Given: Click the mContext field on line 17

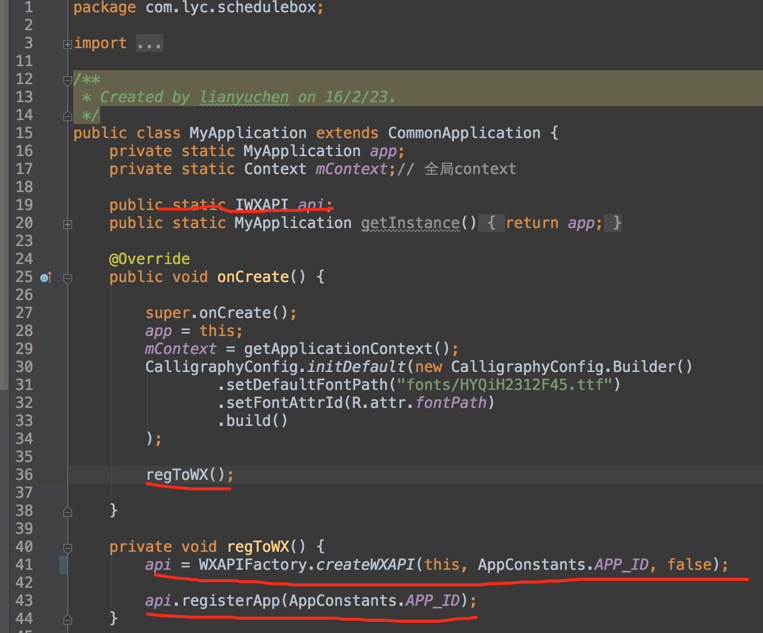Looking at the screenshot, I should pyautogui.click(x=351, y=169).
